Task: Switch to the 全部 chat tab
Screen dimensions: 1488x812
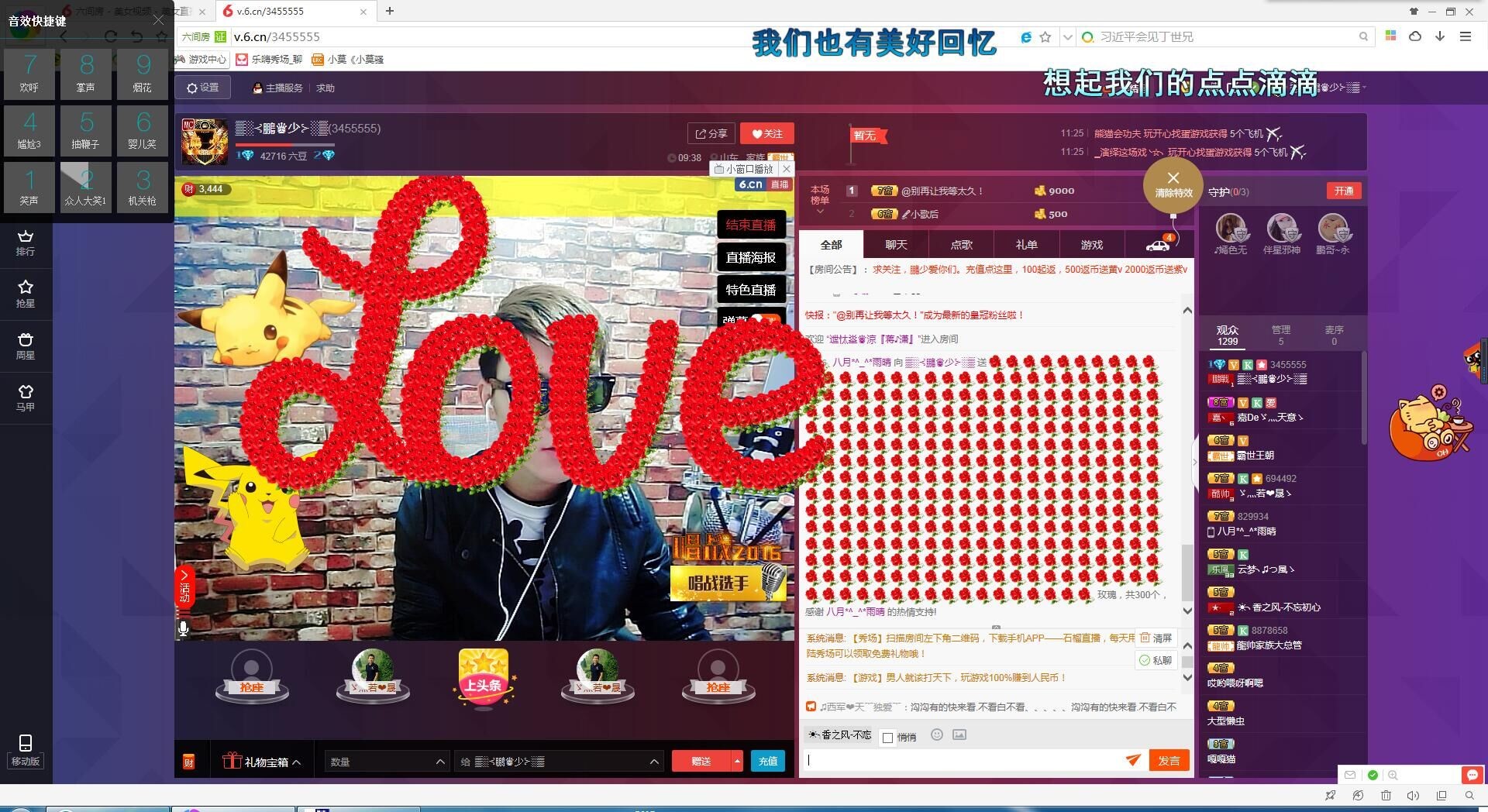Action: [832, 245]
